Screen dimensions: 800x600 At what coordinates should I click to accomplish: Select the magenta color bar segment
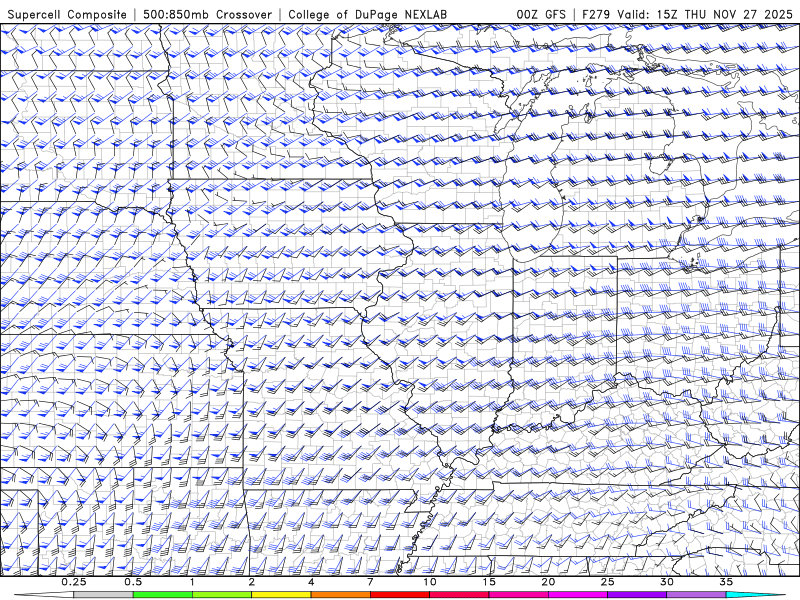click(x=578, y=595)
